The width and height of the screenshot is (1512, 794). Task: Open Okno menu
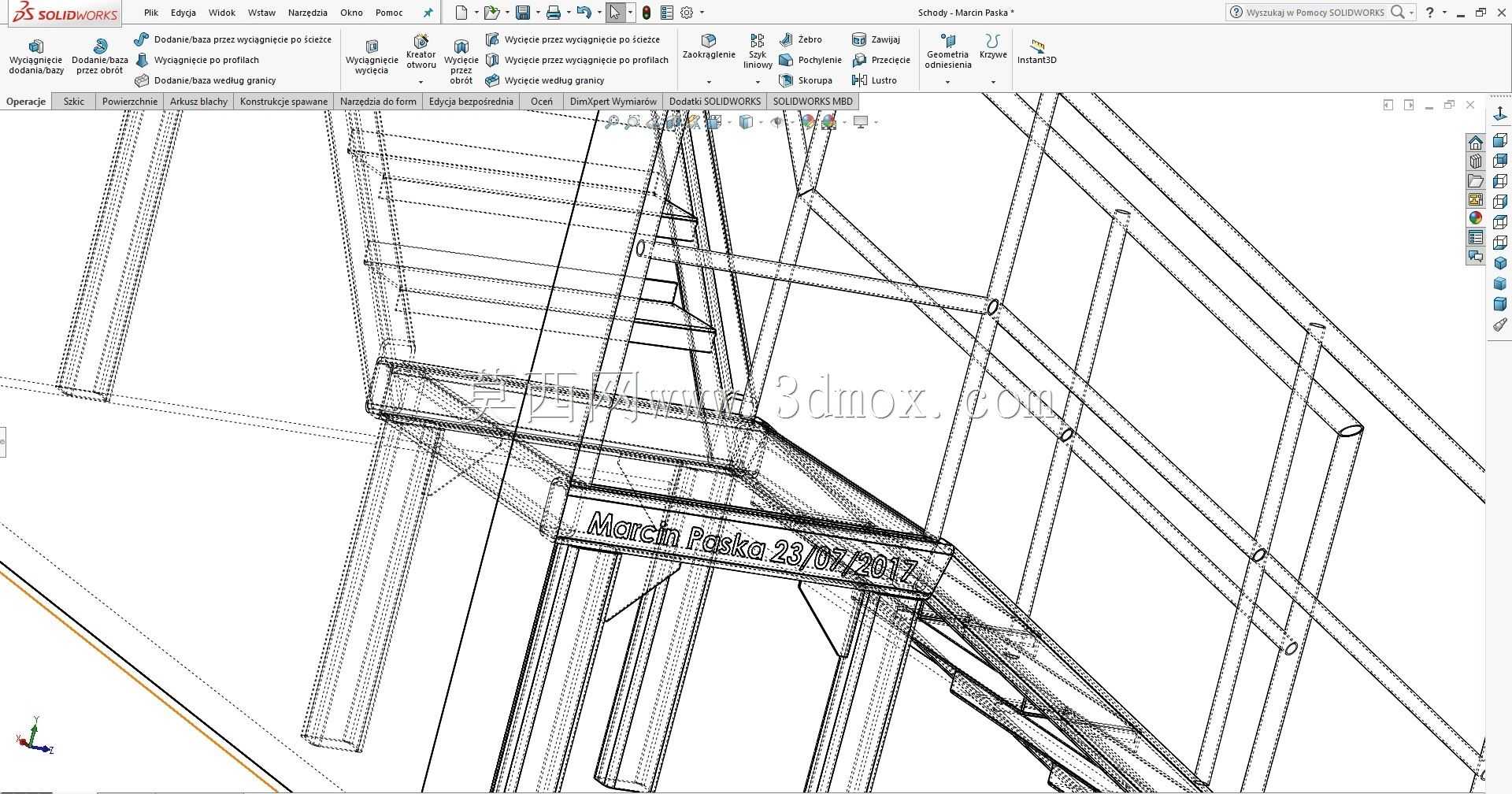(352, 13)
